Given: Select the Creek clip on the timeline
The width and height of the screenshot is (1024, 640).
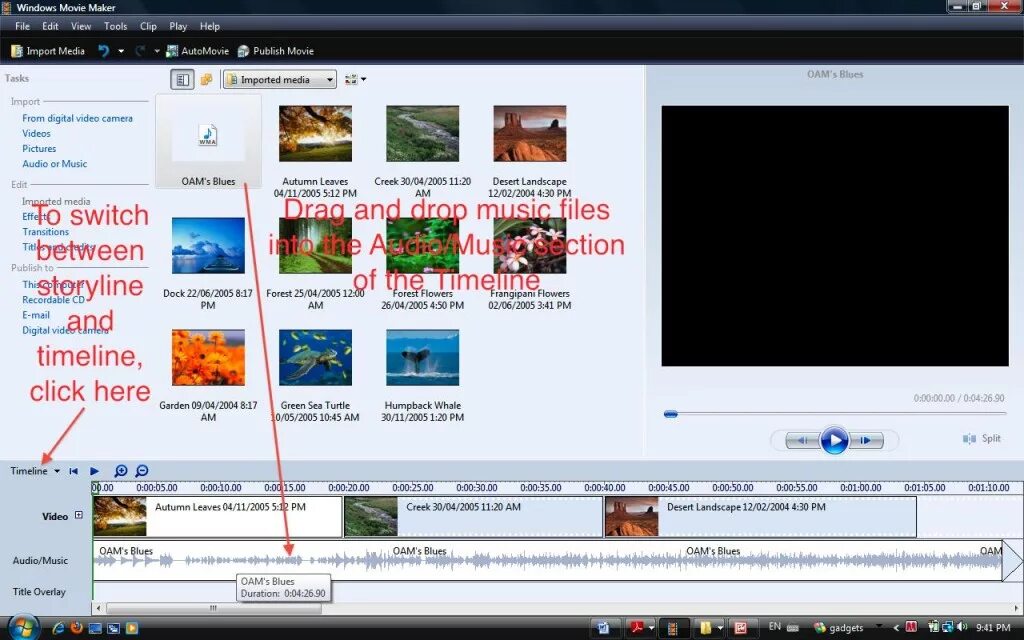Looking at the screenshot, I should coord(473,517).
